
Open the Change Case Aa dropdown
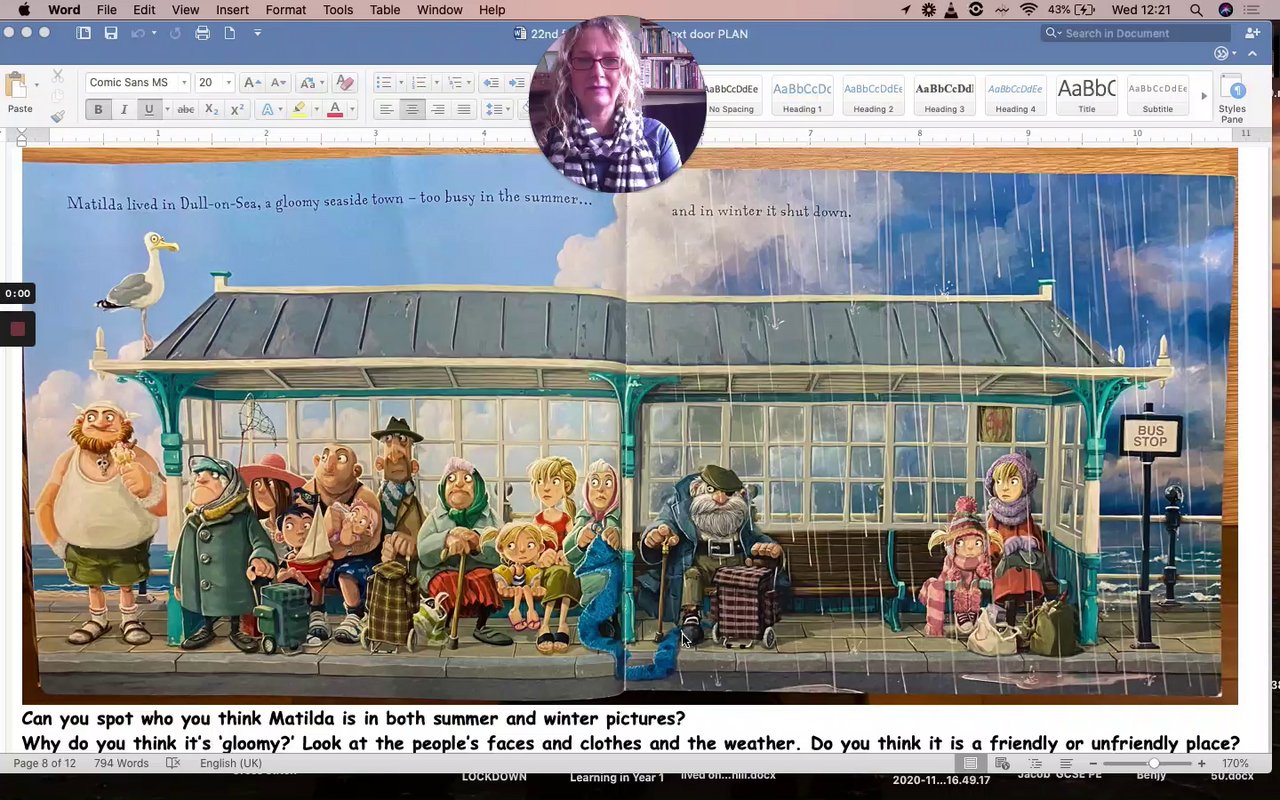click(310, 83)
